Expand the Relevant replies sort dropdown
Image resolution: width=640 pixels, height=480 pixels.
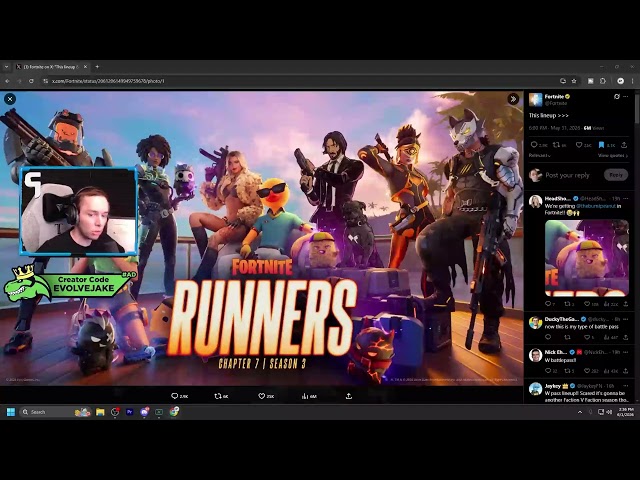tap(539, 156)
